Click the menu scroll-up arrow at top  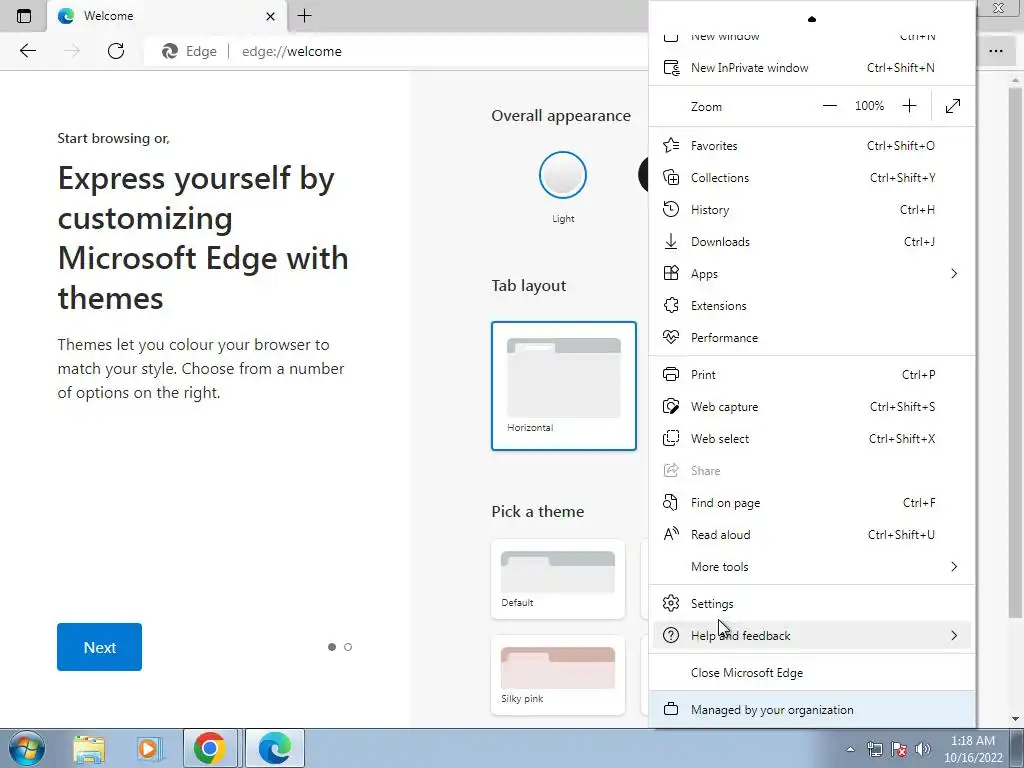click(x=812, y=19)
